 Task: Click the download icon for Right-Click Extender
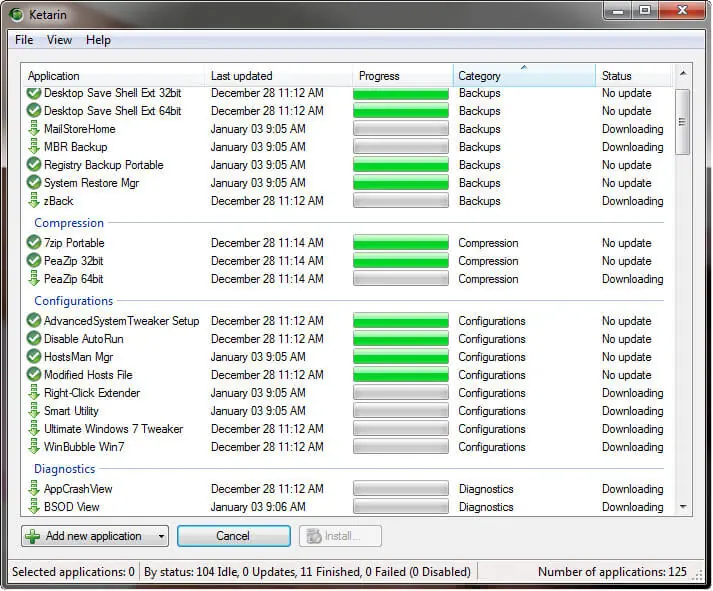[x=34, y=393]
